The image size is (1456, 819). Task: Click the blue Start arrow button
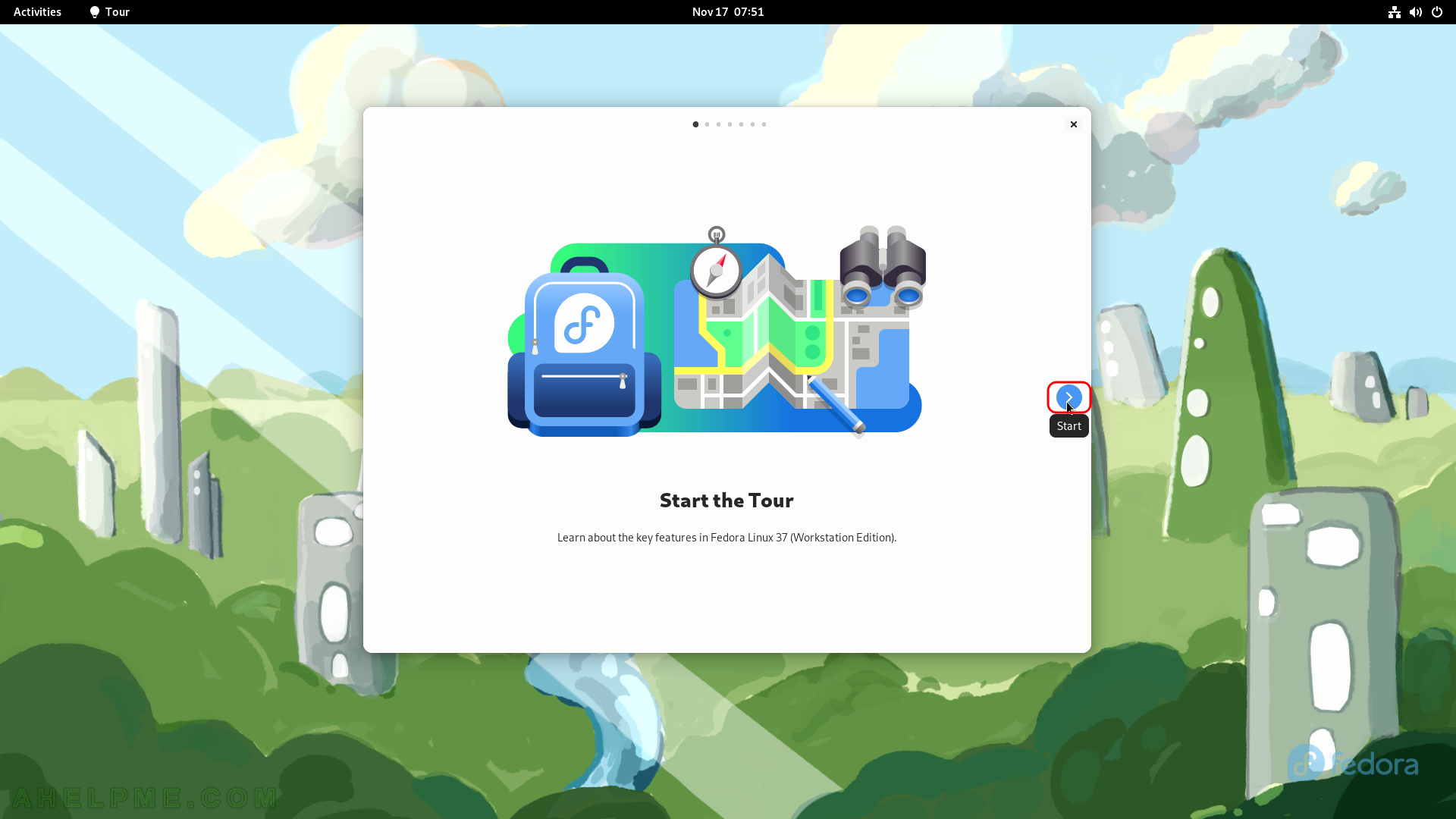(1068, 397)
